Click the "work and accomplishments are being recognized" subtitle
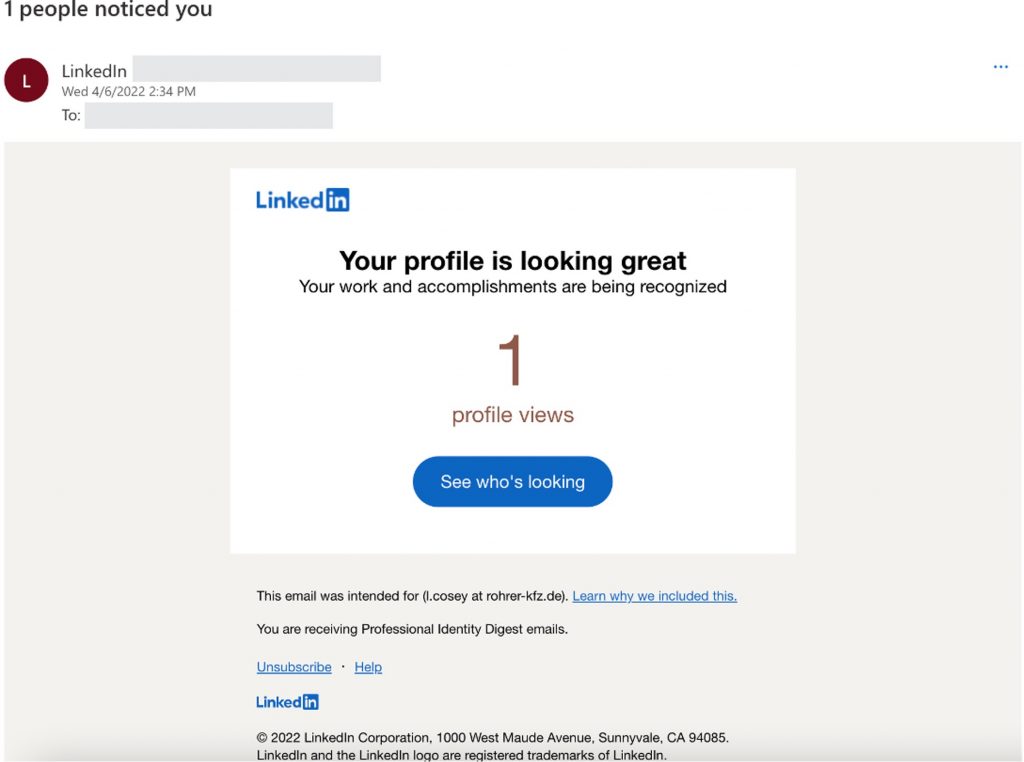 tap(512, 287)
